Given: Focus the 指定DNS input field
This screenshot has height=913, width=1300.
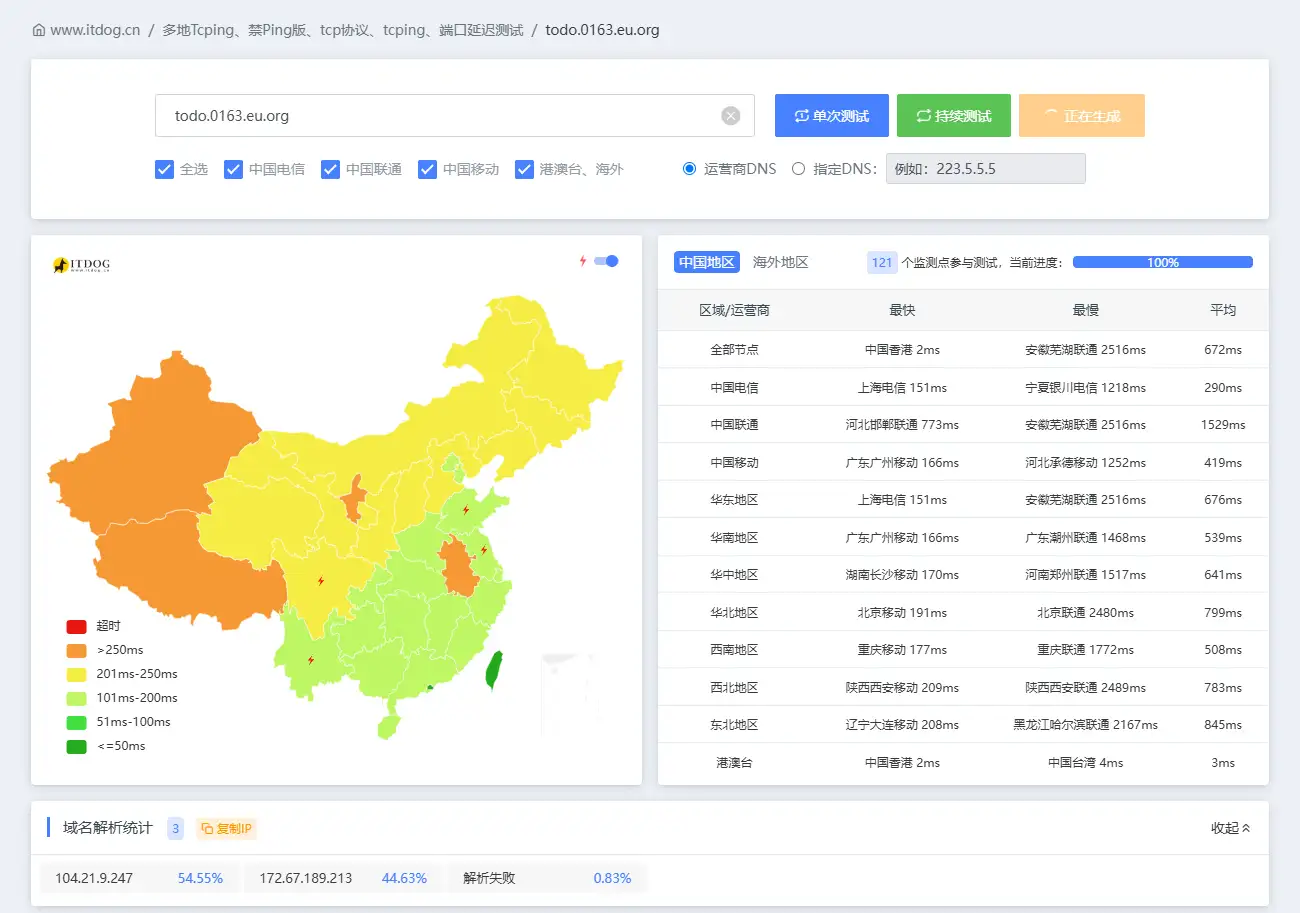Looking at the screenshot, I should [986, 169].
